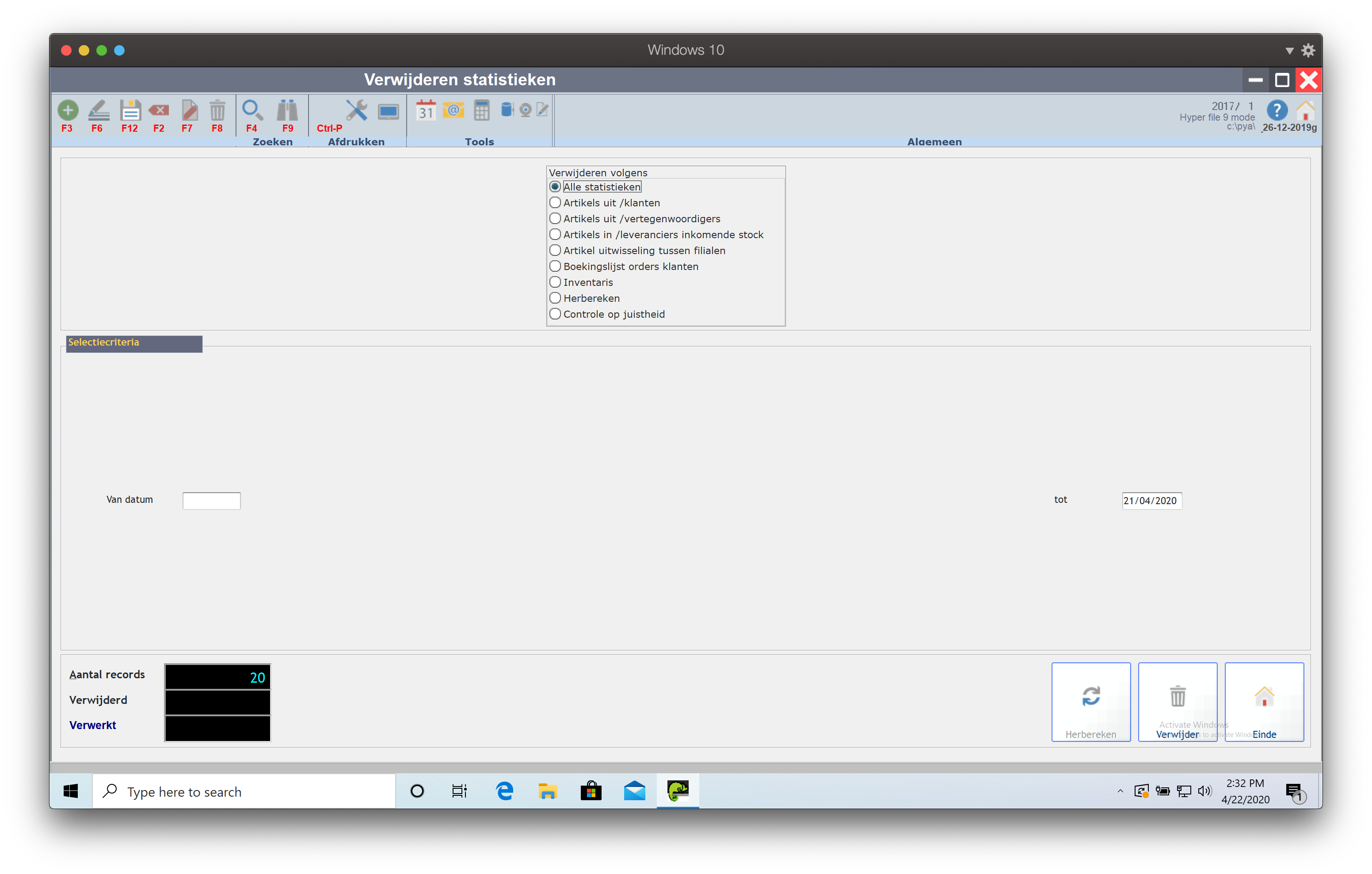Open Microsoft Edge from the taskbar
The image size is (1372, 874).
tap(504, 791)
